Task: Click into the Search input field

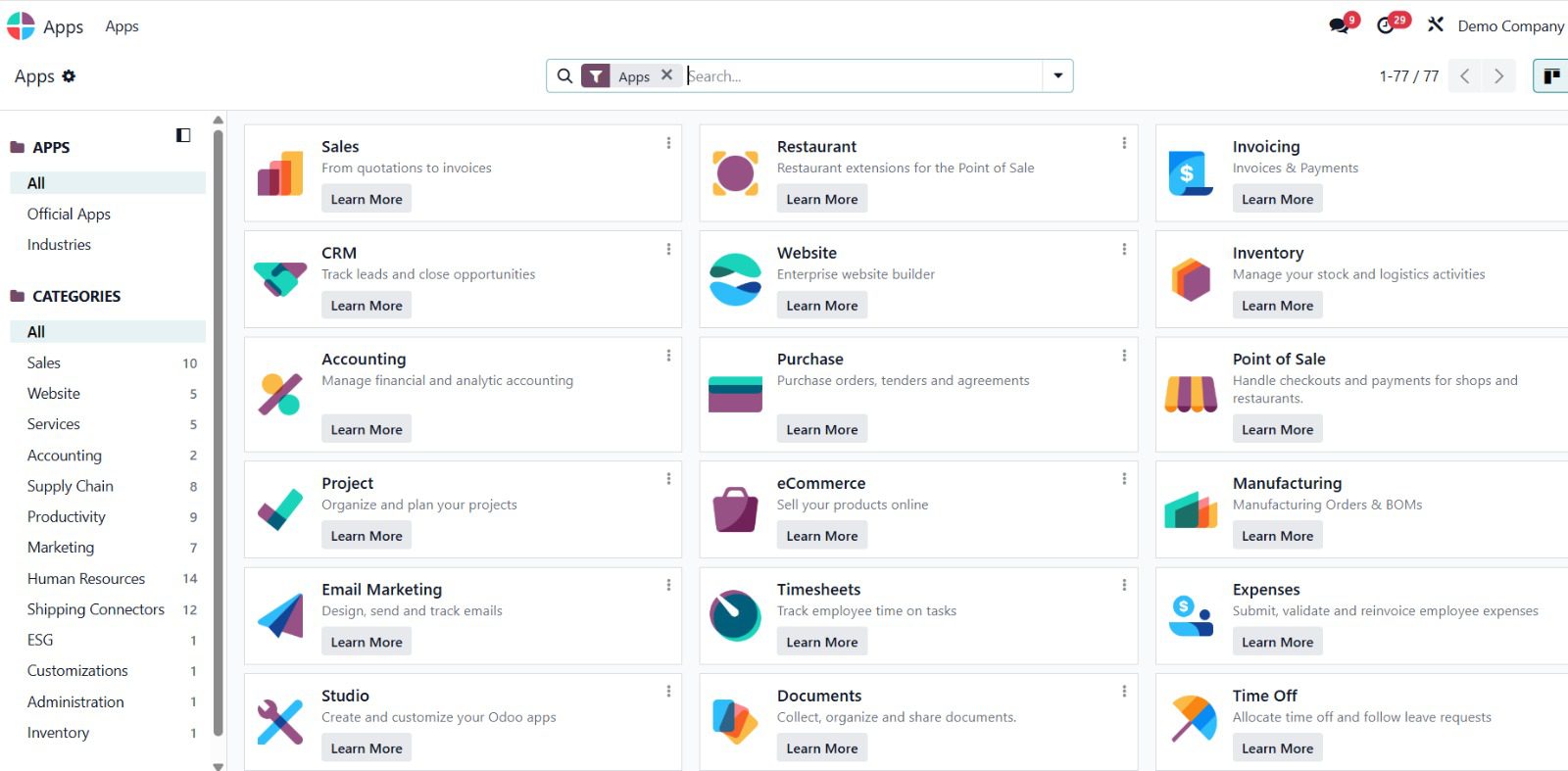Action: 862,76
